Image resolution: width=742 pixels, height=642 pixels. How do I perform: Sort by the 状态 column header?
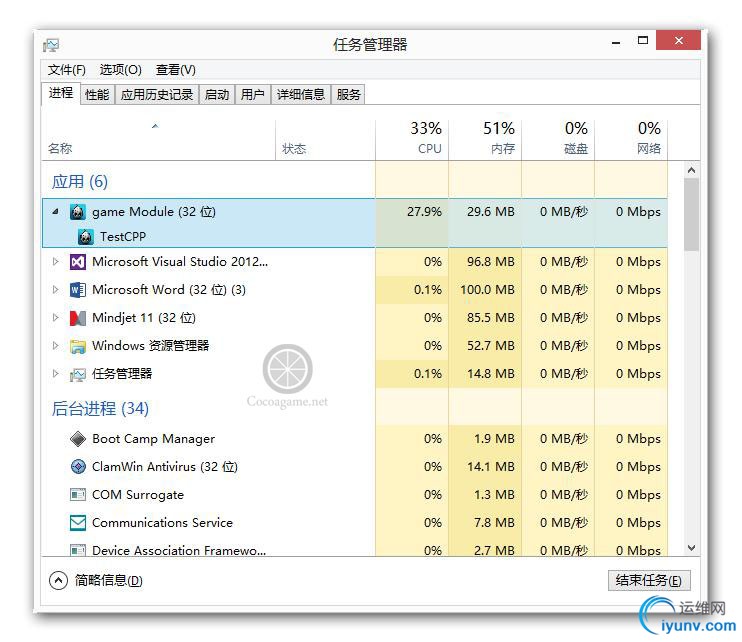click(326, 140)
